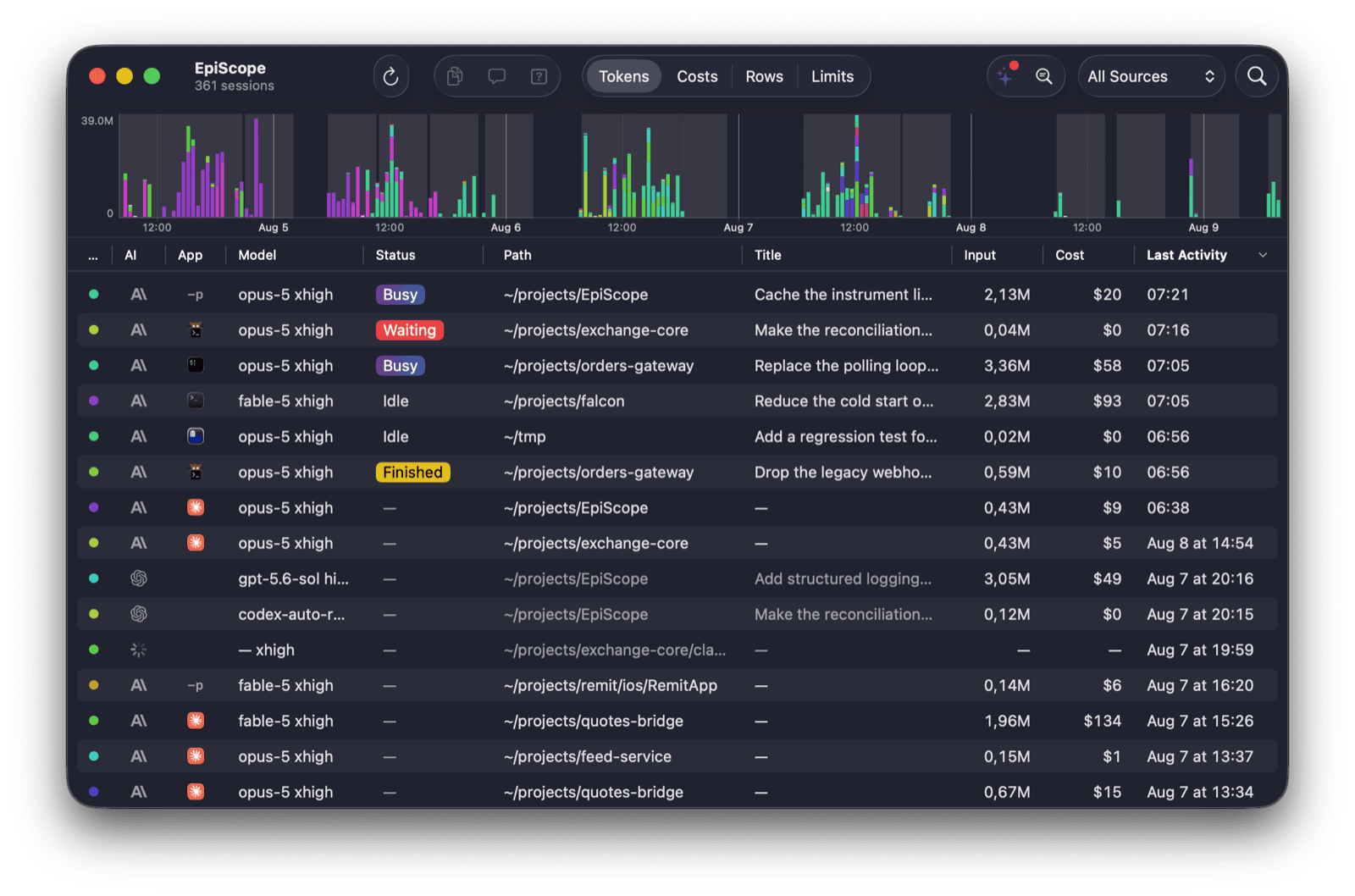Click the app icon in Finished orders-gateway row
The width and height of the screenshot is (1355, 896).
(x=196, y=473)
